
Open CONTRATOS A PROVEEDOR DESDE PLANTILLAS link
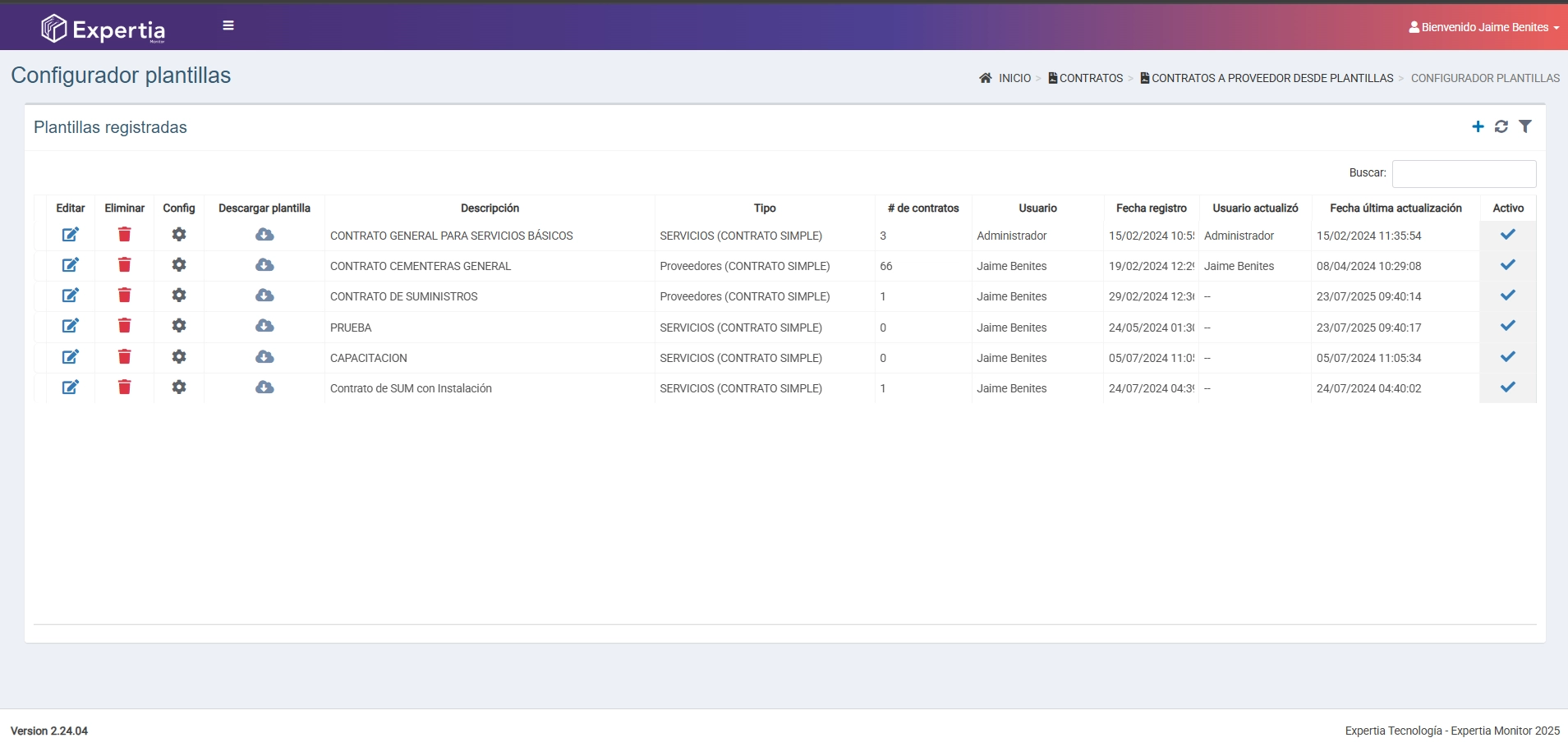(1271, 78)
